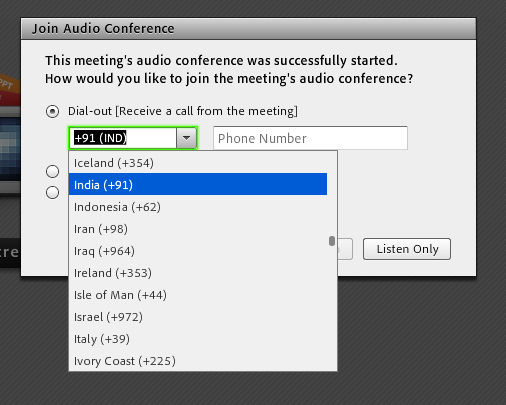Select the third radio option in the dialog
The image size is (506, 405).
pyautogui.click(x=52, y=192)
